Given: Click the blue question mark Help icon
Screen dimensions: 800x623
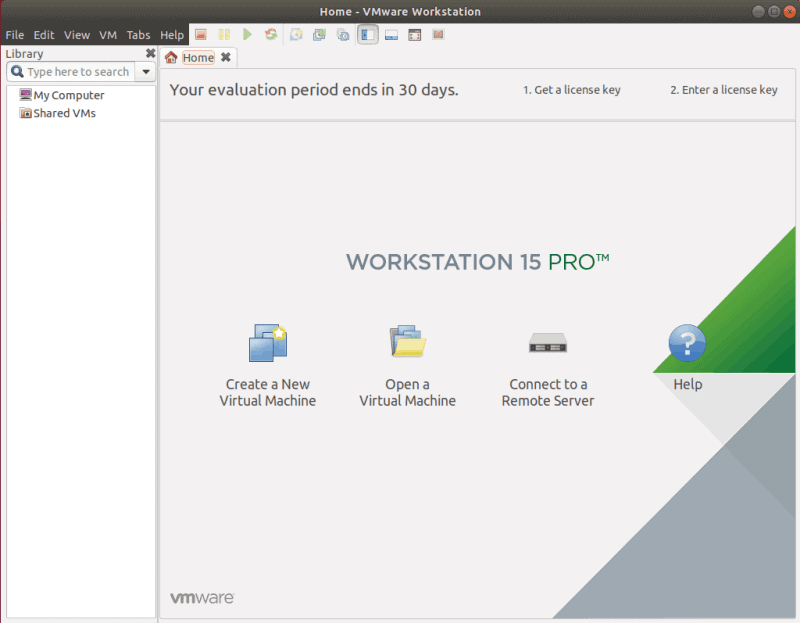Looking at the screenshot, I should [687, 343].
